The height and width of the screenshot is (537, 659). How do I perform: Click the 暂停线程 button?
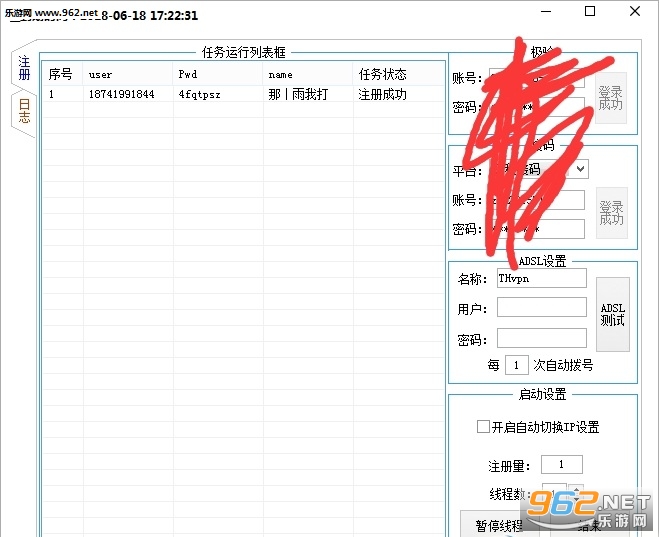pos(499,524)
